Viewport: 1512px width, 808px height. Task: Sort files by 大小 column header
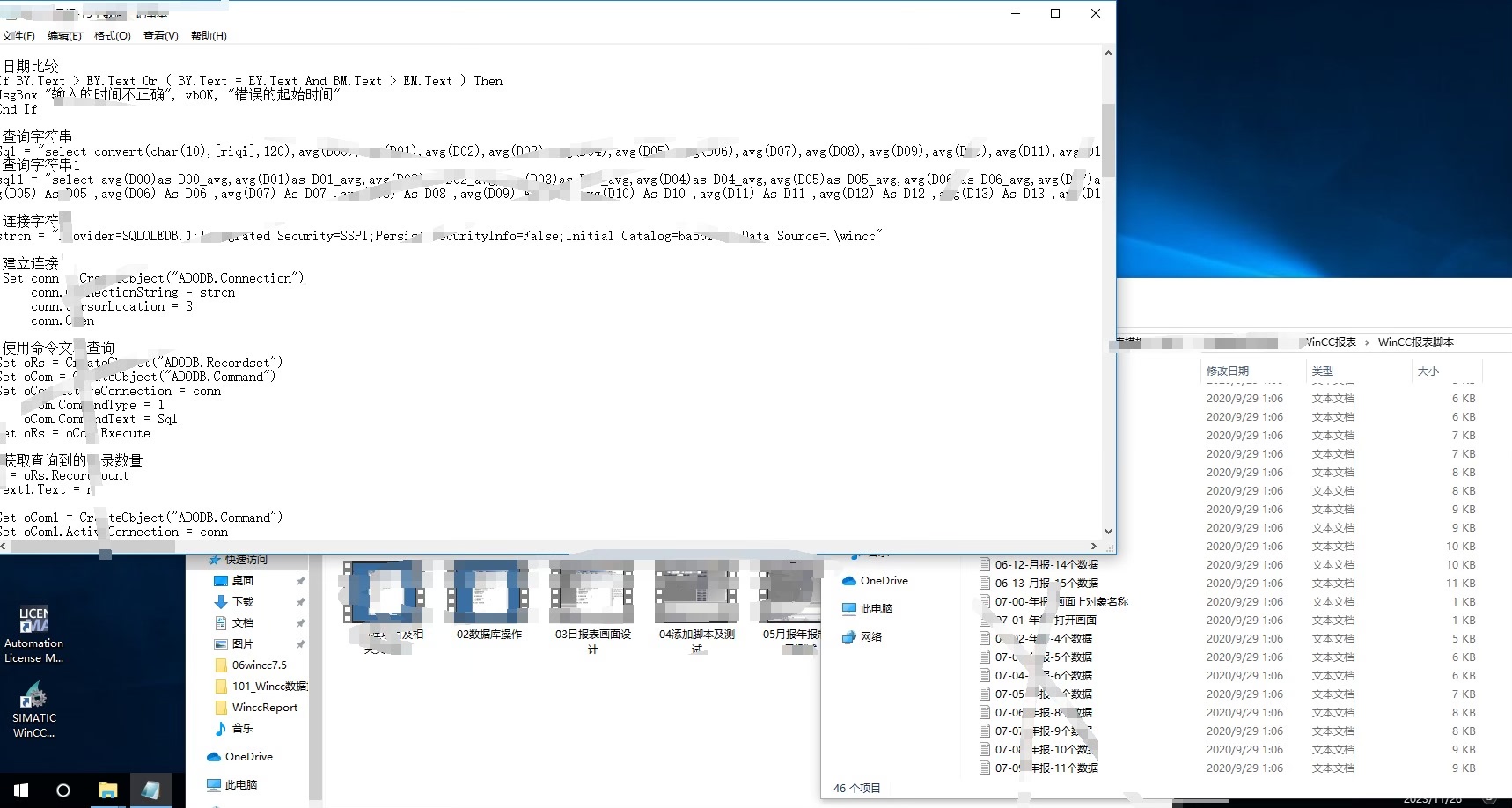point(1428,371)
